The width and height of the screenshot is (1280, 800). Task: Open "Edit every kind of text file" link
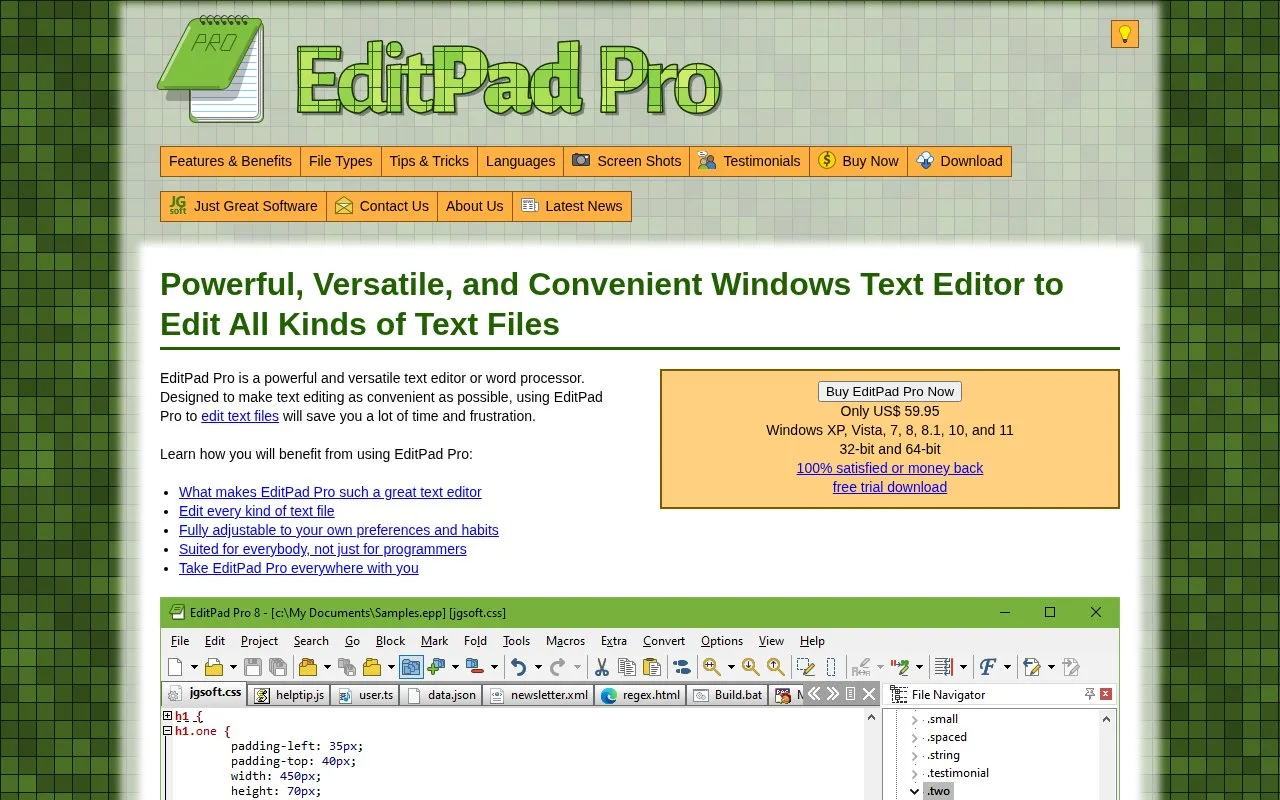pos(257,511)
